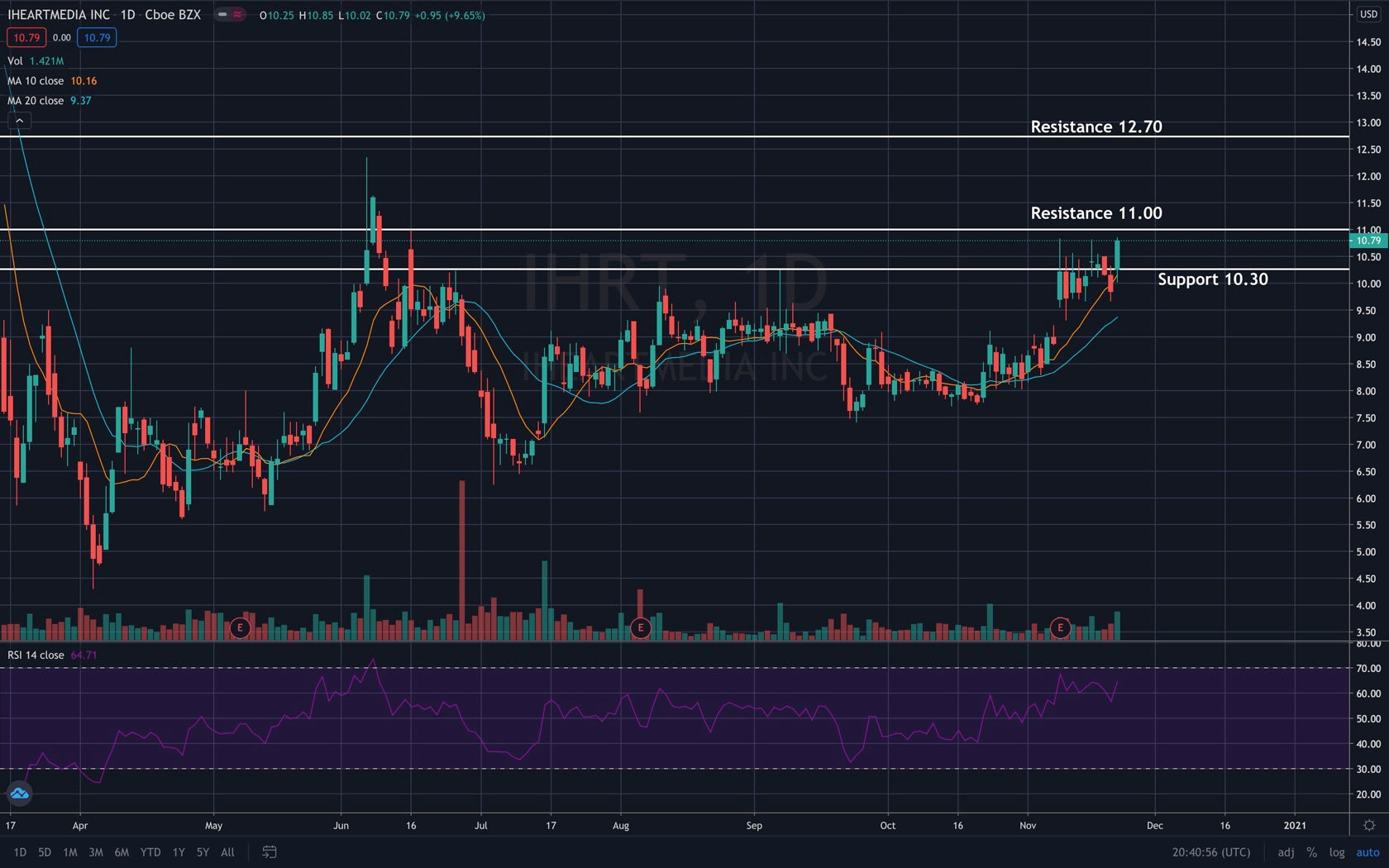Switch range to 5Y
The image size is (1389, 868).
point(203,851)
